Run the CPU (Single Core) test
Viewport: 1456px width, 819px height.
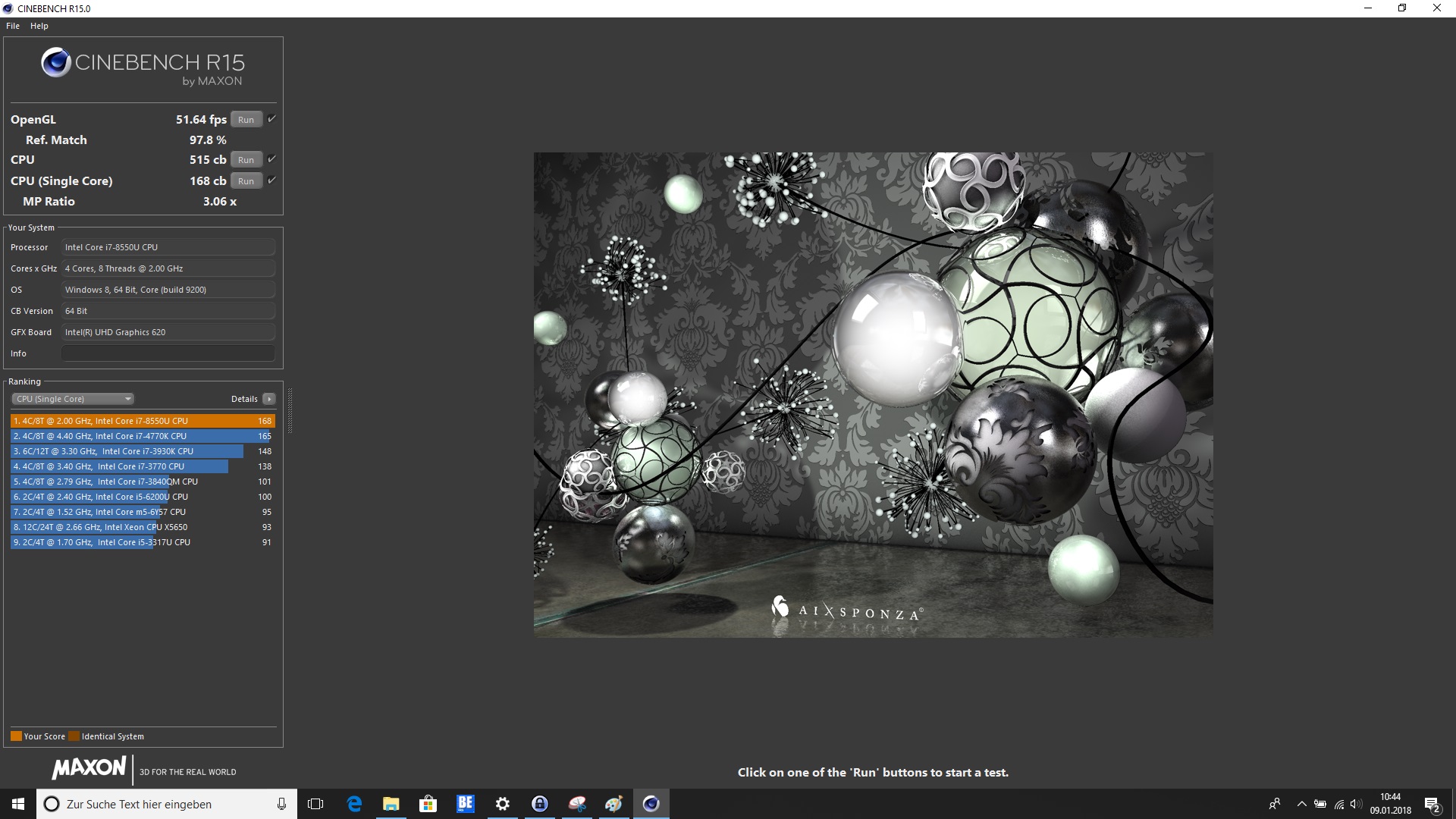coord(246,181)
